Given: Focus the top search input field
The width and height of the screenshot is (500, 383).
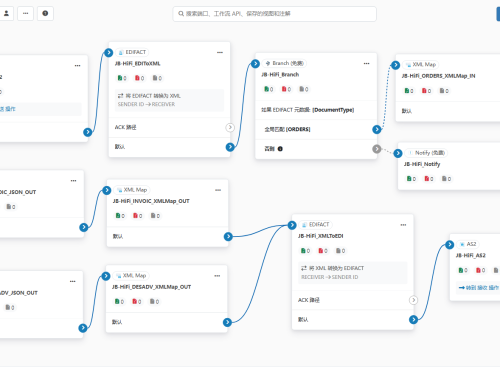Looking at the screenshot, I should coord(274,14).
